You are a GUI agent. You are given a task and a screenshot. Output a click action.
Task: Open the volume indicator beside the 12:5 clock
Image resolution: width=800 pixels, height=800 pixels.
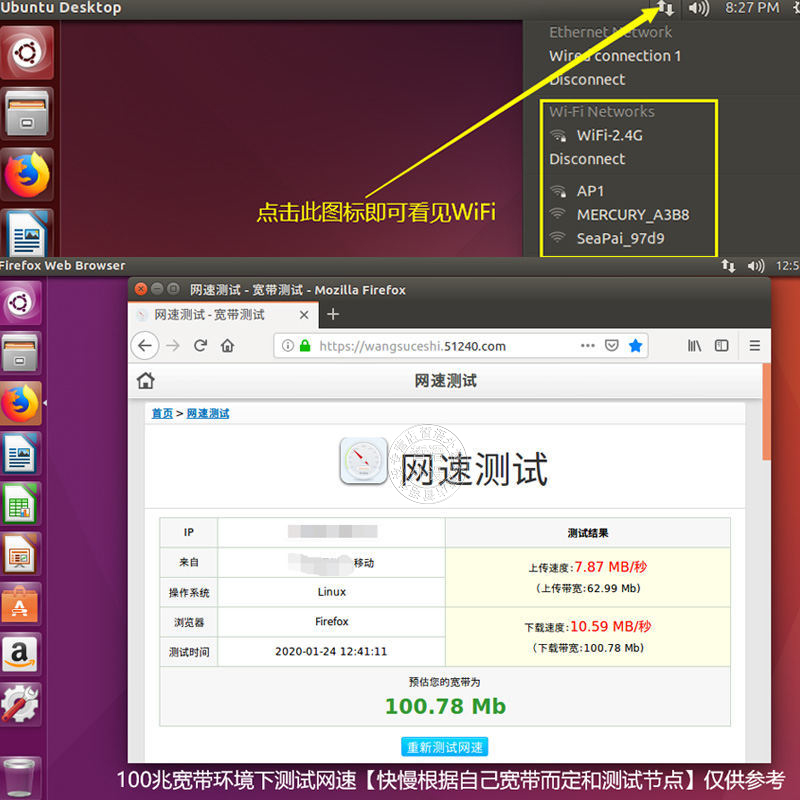[x=756, y=266]
